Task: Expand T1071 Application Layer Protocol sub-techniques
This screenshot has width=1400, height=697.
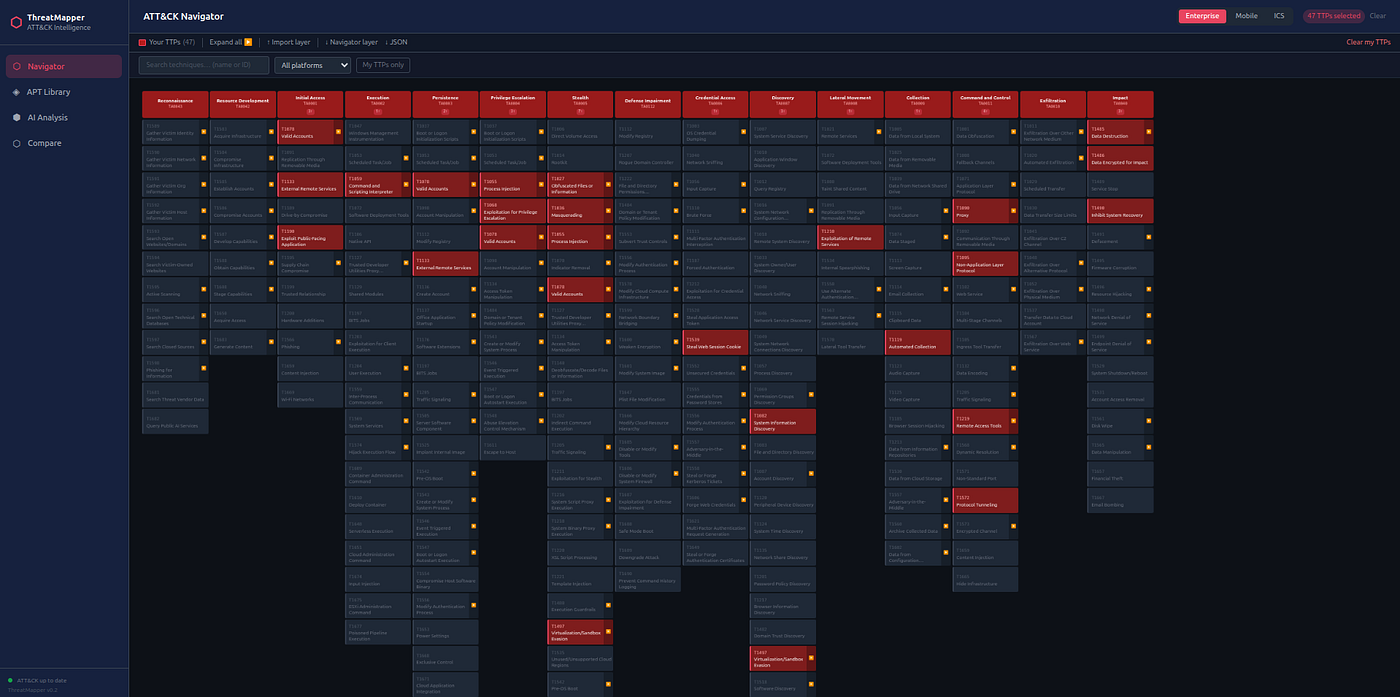Action: pyautogui.click(x=1015, y=184)
